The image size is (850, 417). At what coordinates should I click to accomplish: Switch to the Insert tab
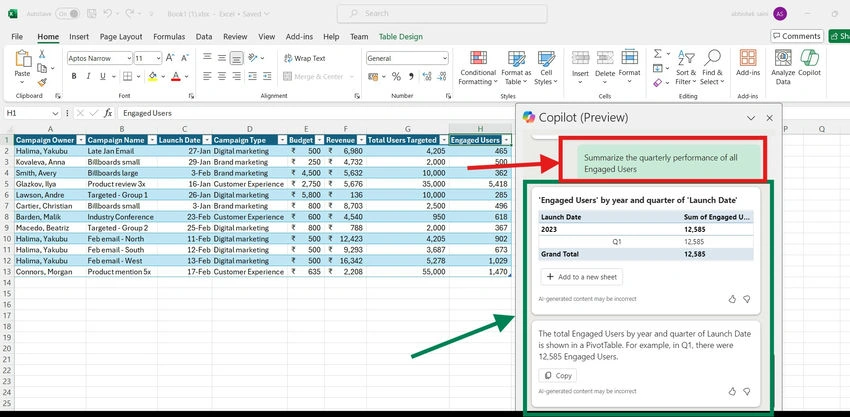pyautogui.click(x=79, y=36)
